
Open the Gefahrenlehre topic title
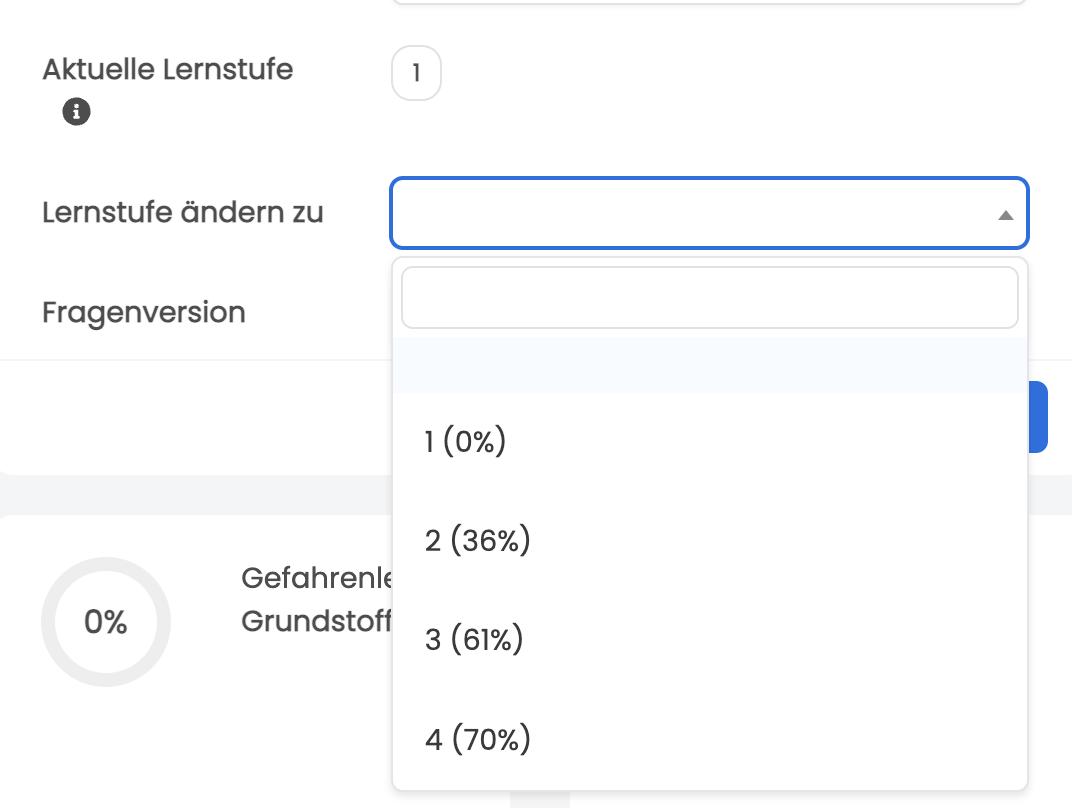(x=315, y=578)
